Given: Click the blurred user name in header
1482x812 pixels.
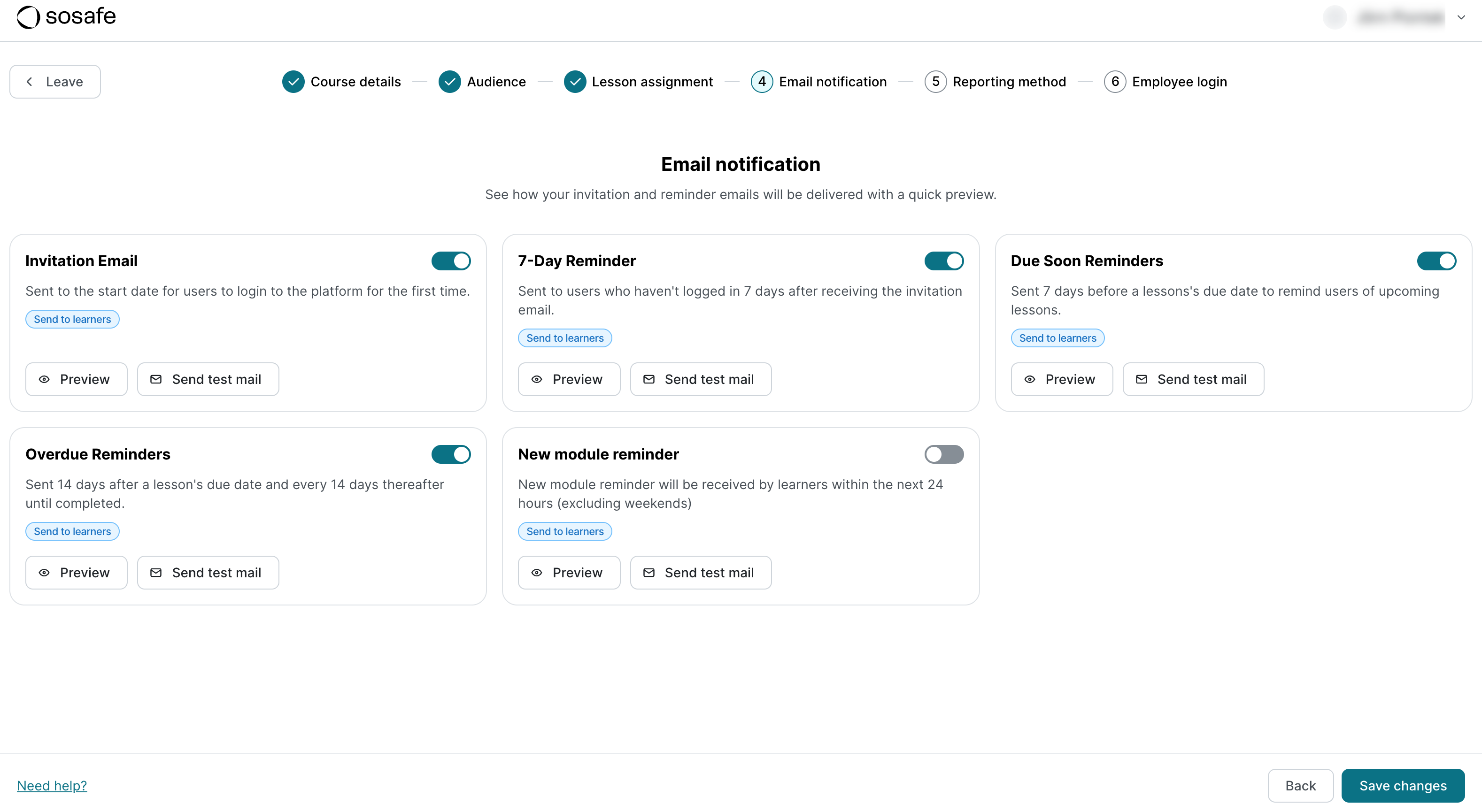Looking at the screenshot, I should coord(1400,17).
